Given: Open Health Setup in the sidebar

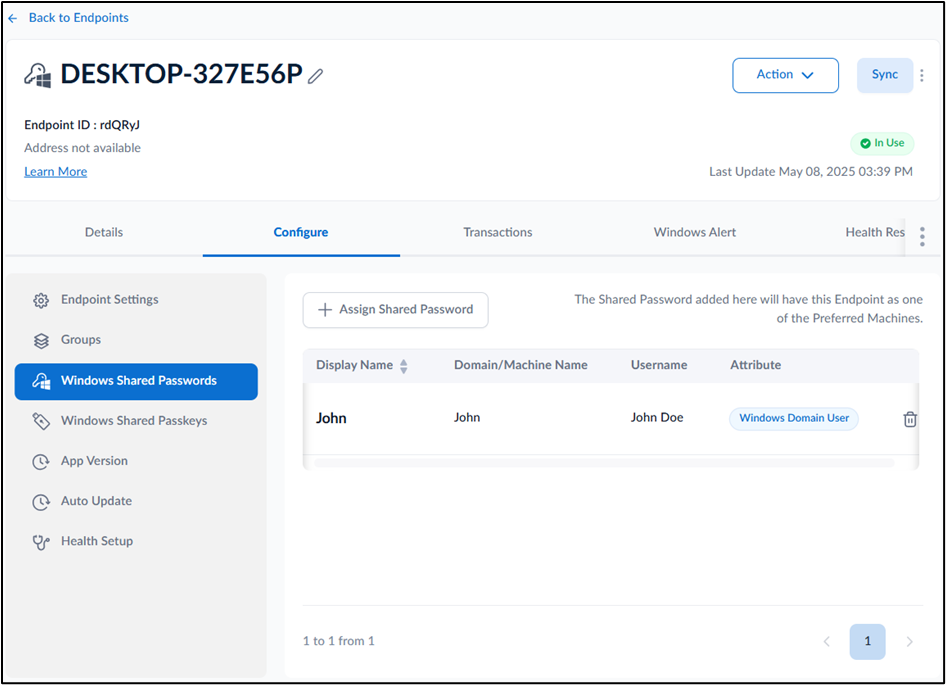Looking at the screenshot, I should pyautogui.click(x=136, y=542).
